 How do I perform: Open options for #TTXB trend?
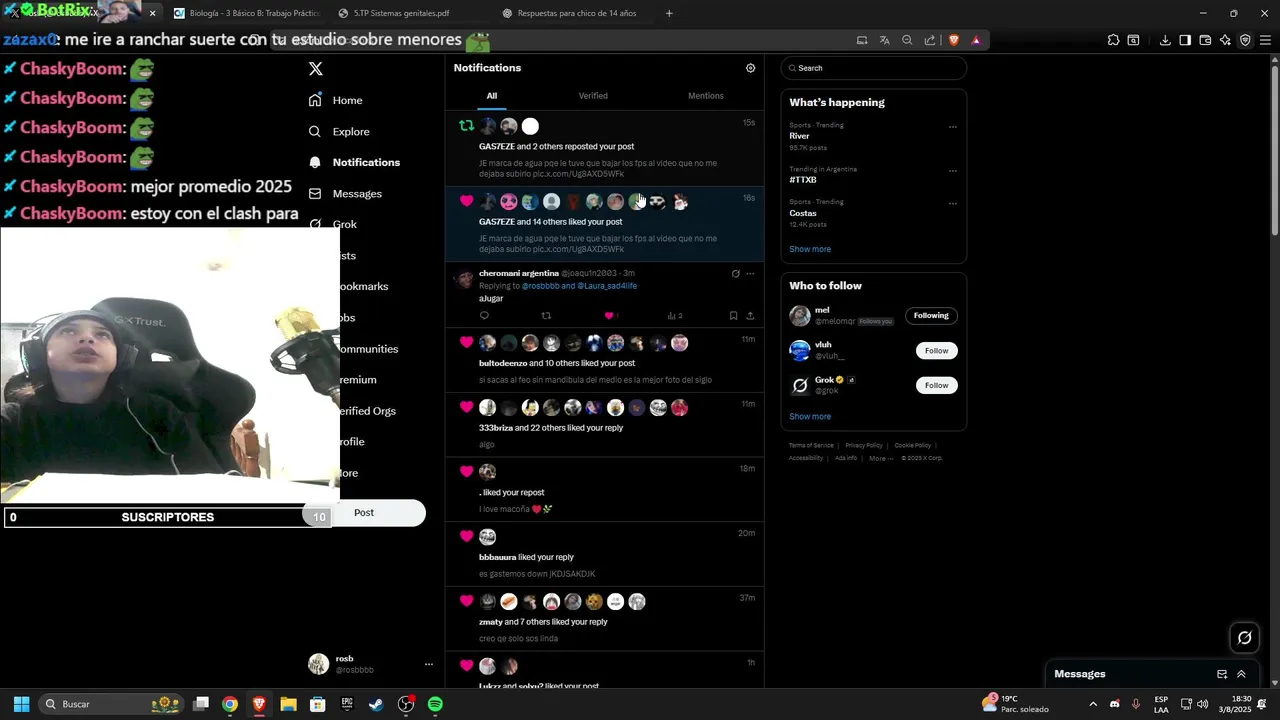pos(953,171)
